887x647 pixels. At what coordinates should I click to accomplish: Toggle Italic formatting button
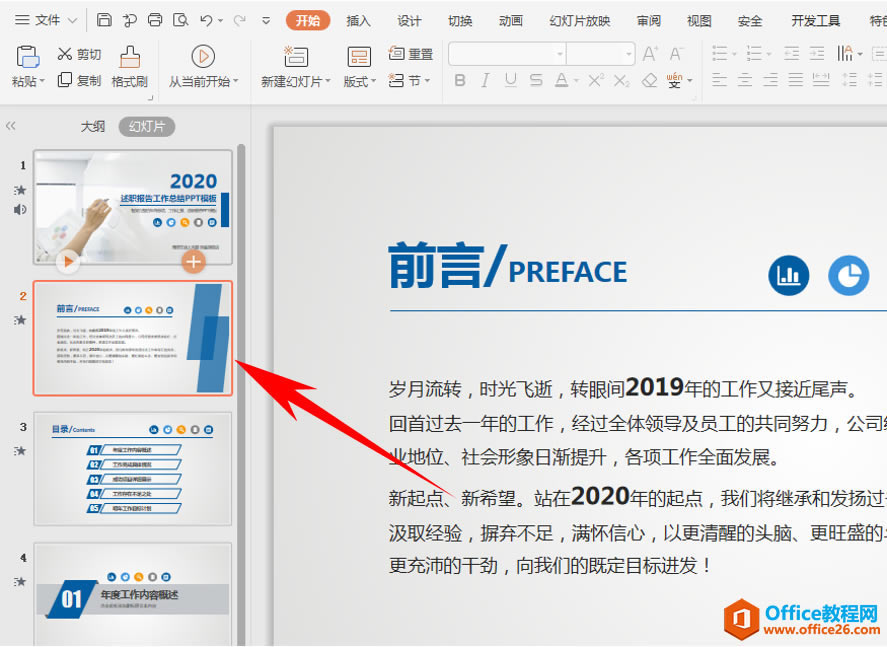(x=485, y=80)
